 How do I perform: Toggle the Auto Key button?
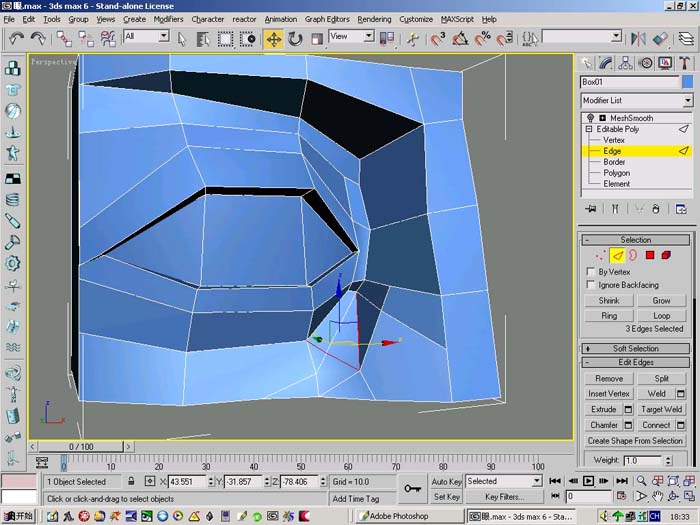[446, 482]
